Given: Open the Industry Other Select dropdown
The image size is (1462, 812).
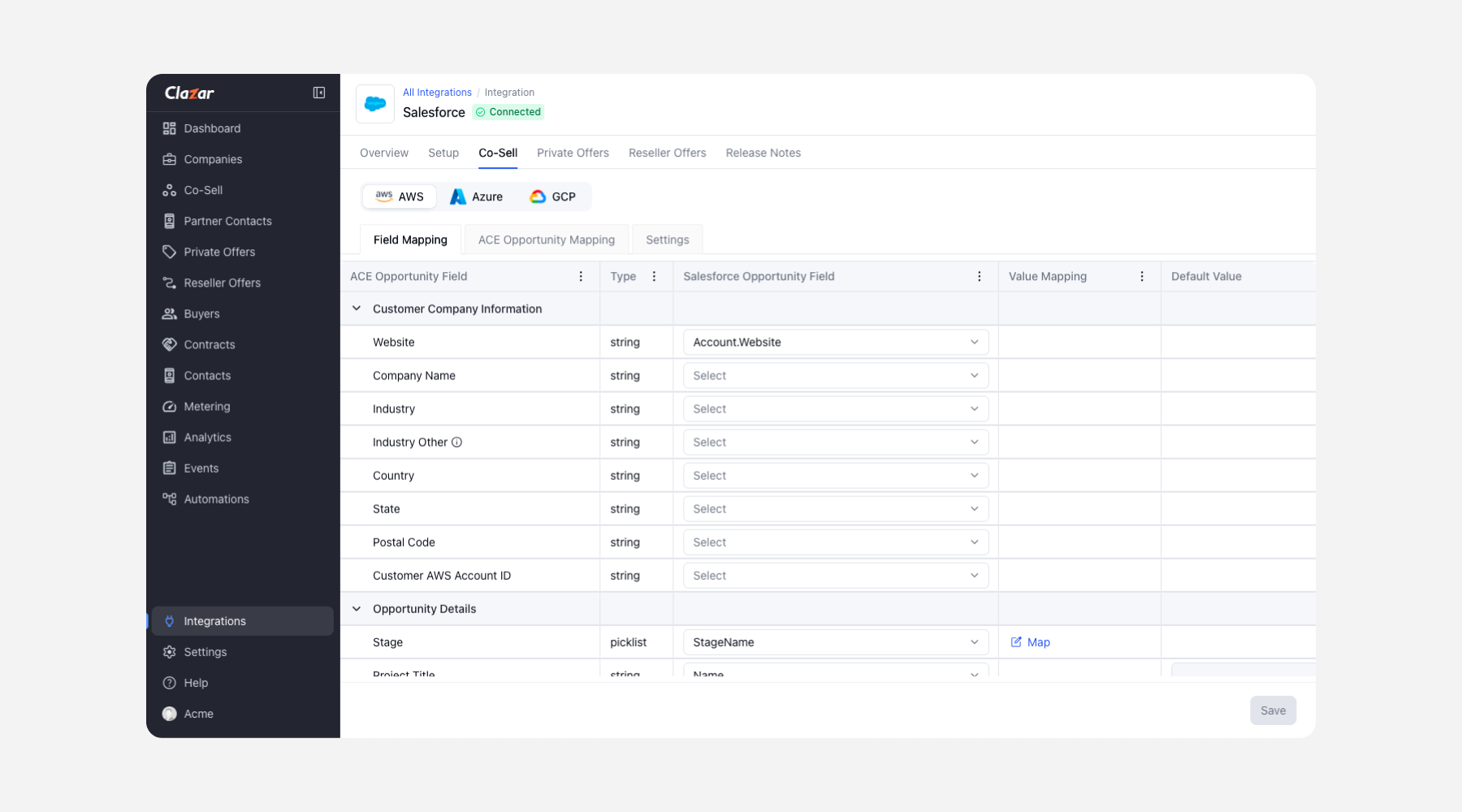Looking at the screenshot, I should 836,443.
